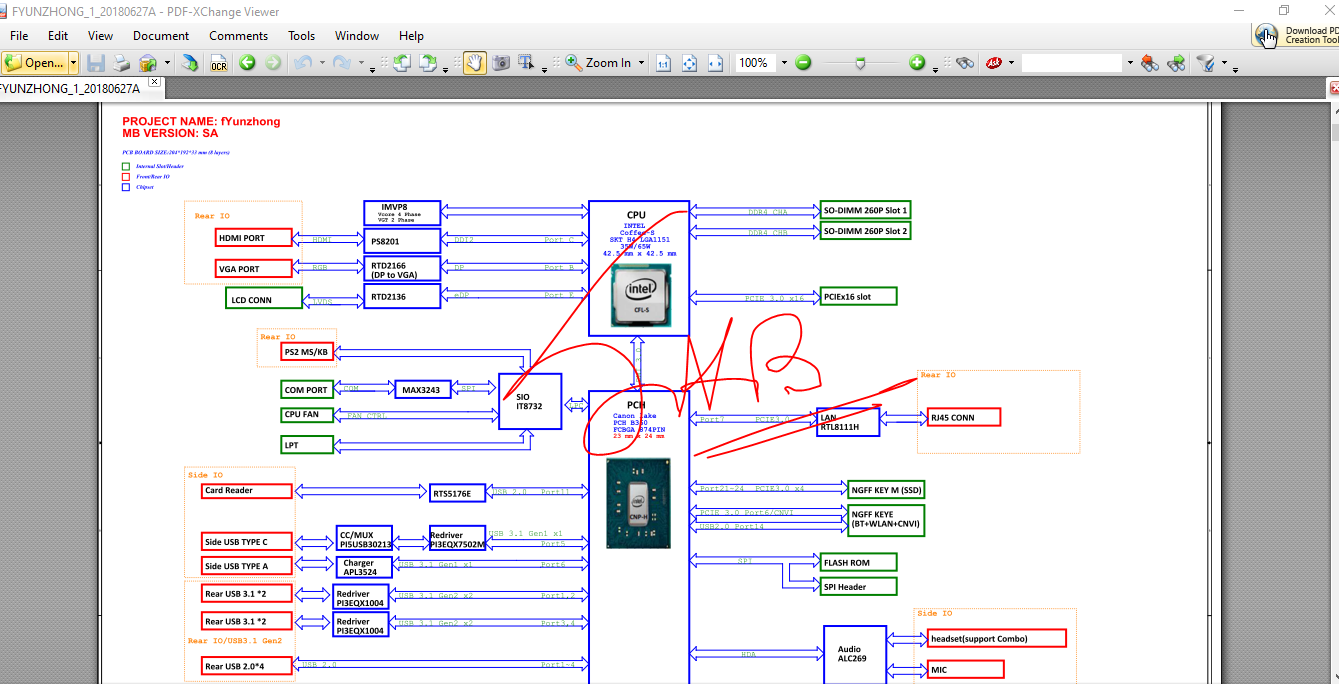
Task: Click the green plus zoom in button
Action: tap(917, 63)
